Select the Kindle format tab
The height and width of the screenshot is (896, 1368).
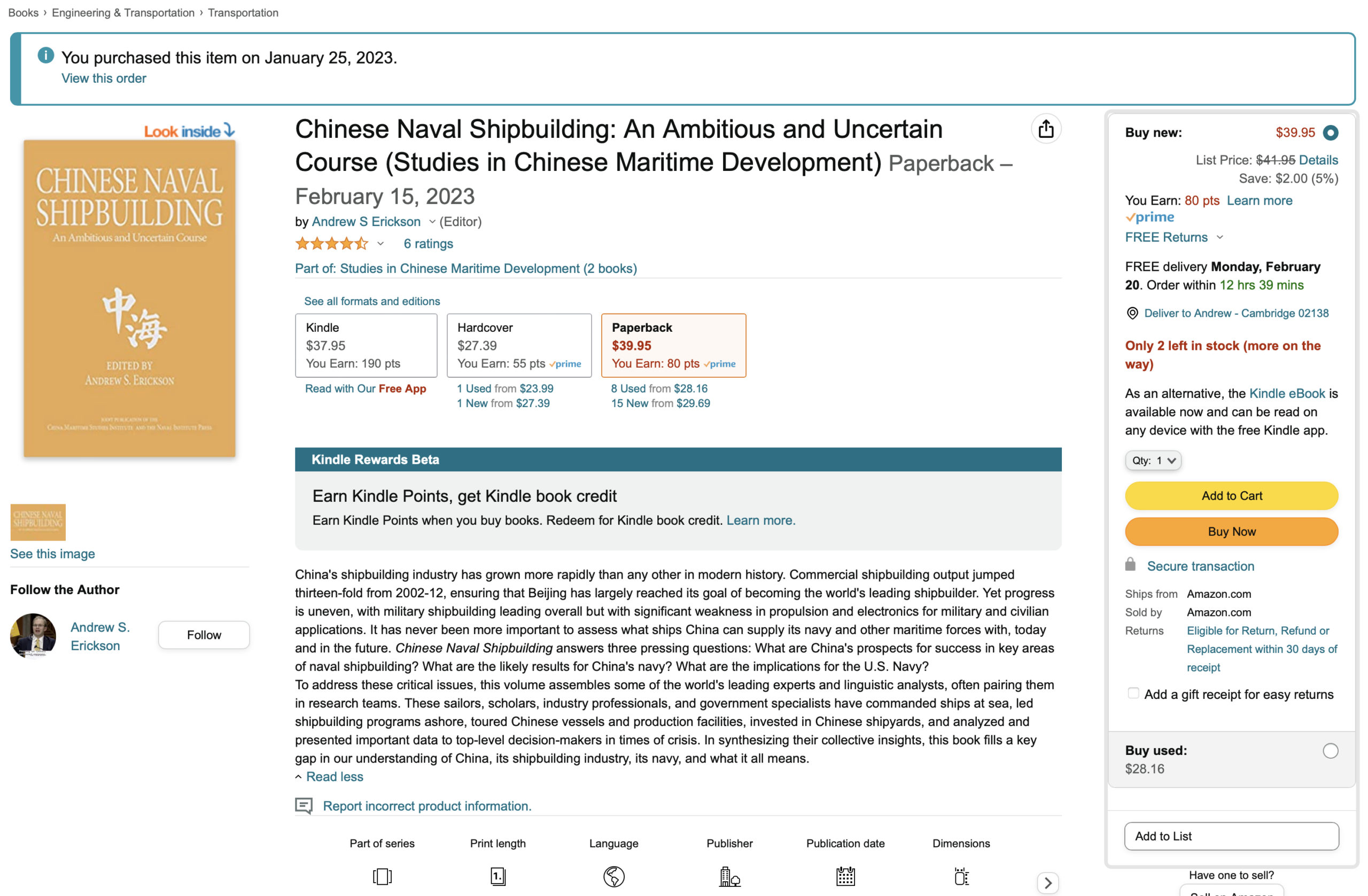[x=366, y=345]
